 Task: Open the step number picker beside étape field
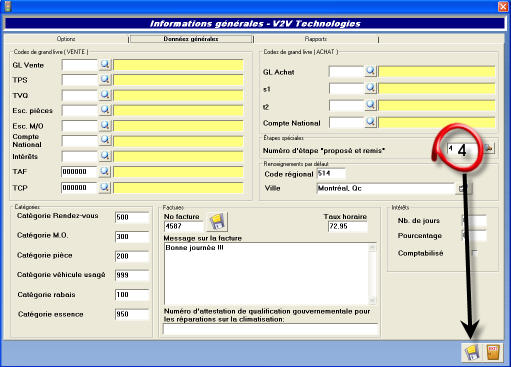tap(488, 148)
